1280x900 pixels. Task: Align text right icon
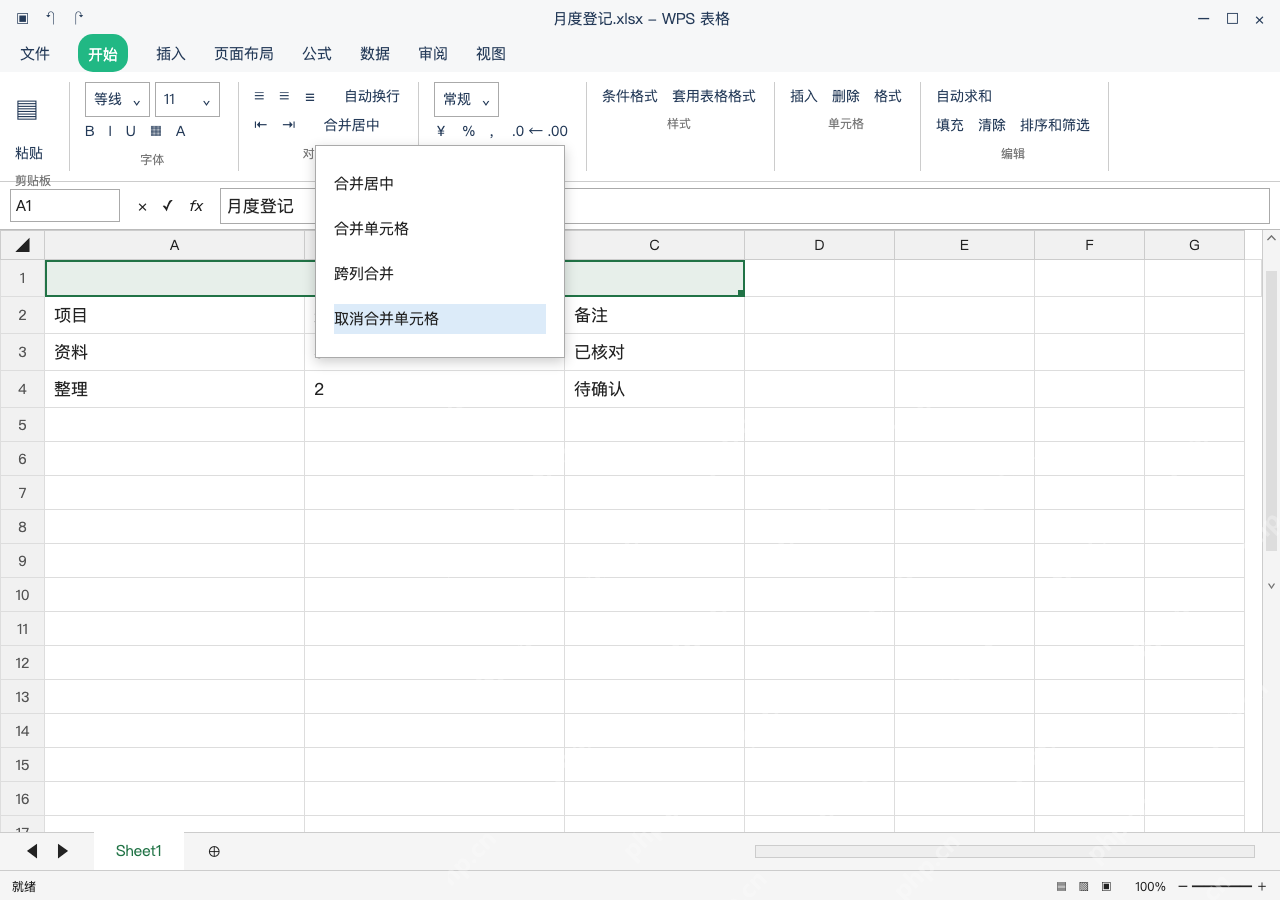[x=310, y=96]
